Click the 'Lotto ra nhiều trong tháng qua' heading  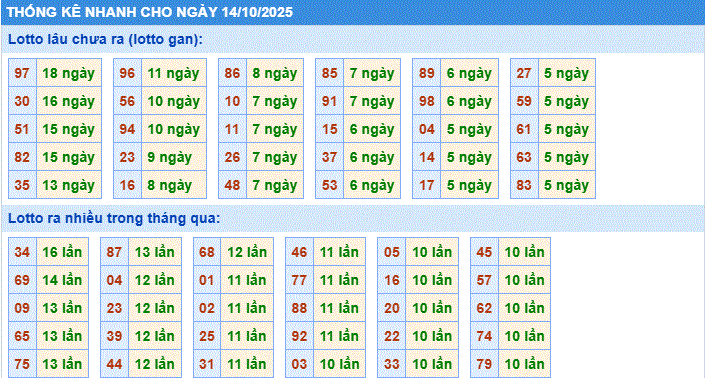pos(114,218)
